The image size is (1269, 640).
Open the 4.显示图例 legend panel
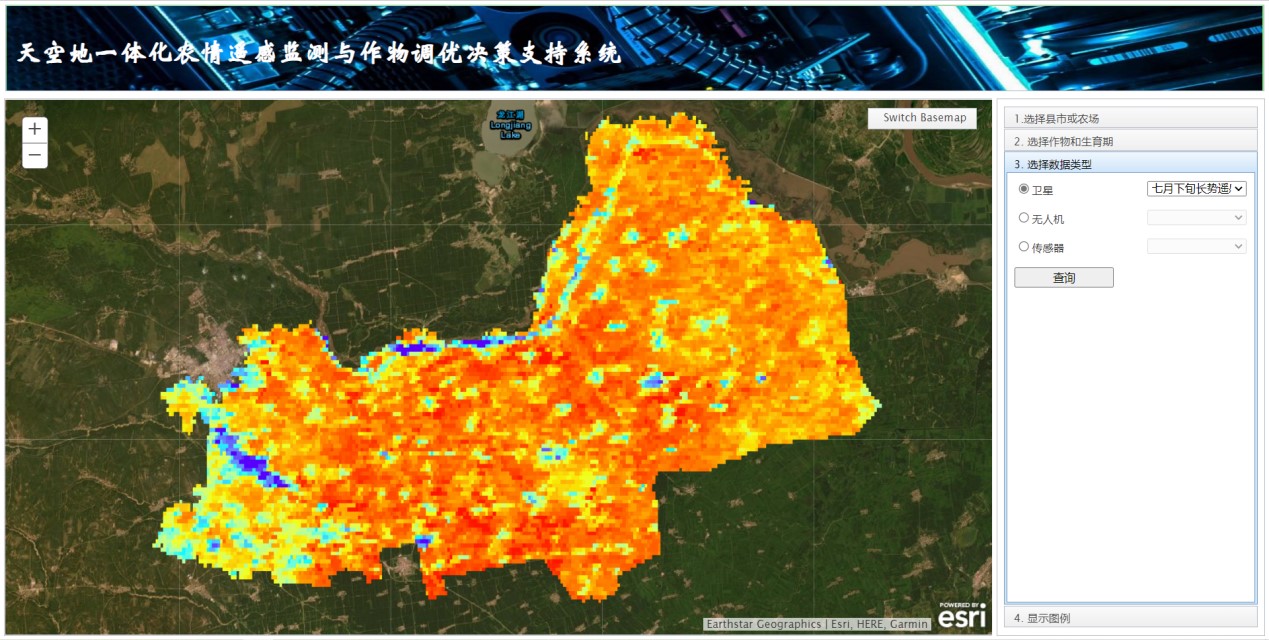click(1130, 618)
